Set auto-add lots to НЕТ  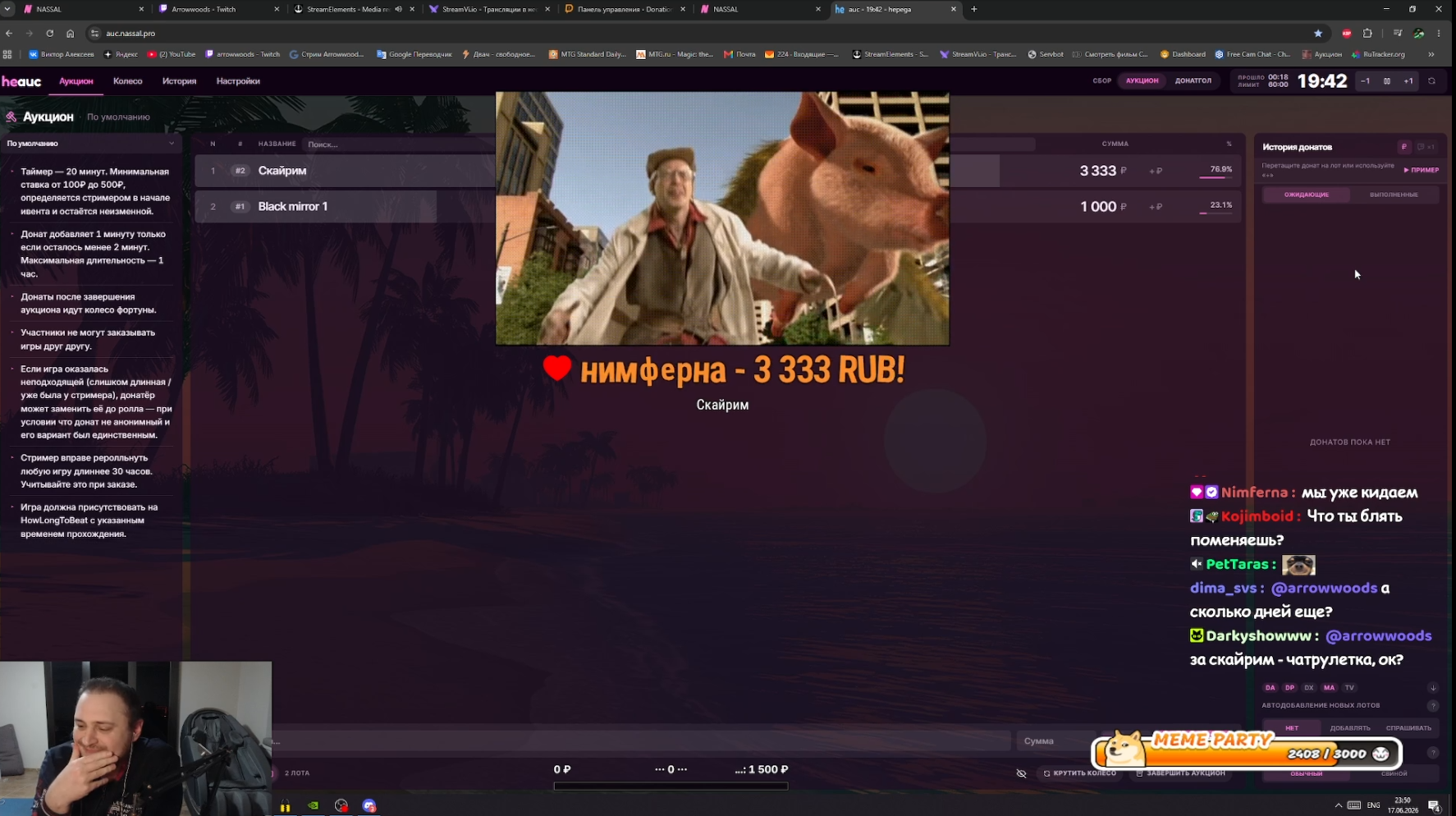coord(1292,728)
